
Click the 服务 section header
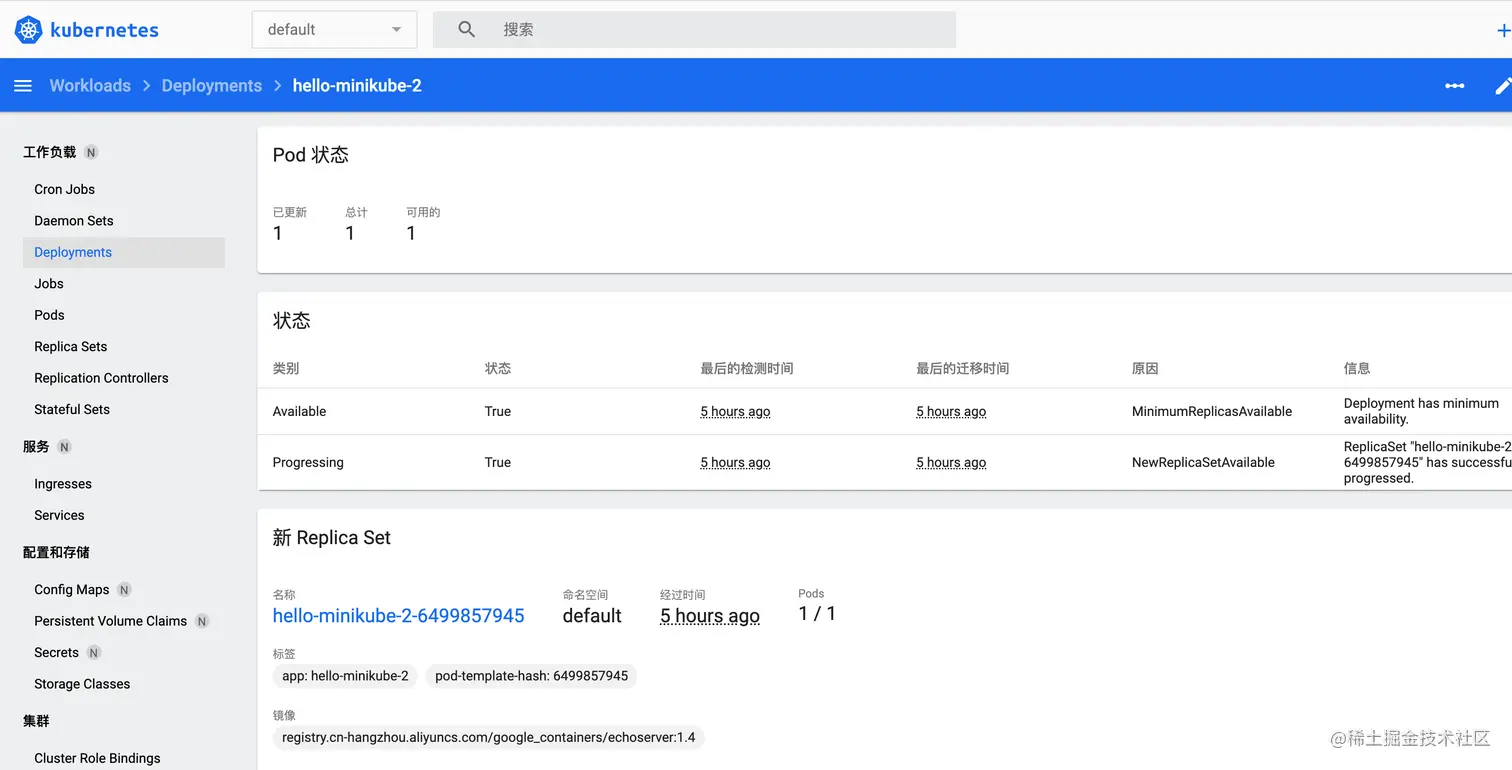[x=36, y=447]
